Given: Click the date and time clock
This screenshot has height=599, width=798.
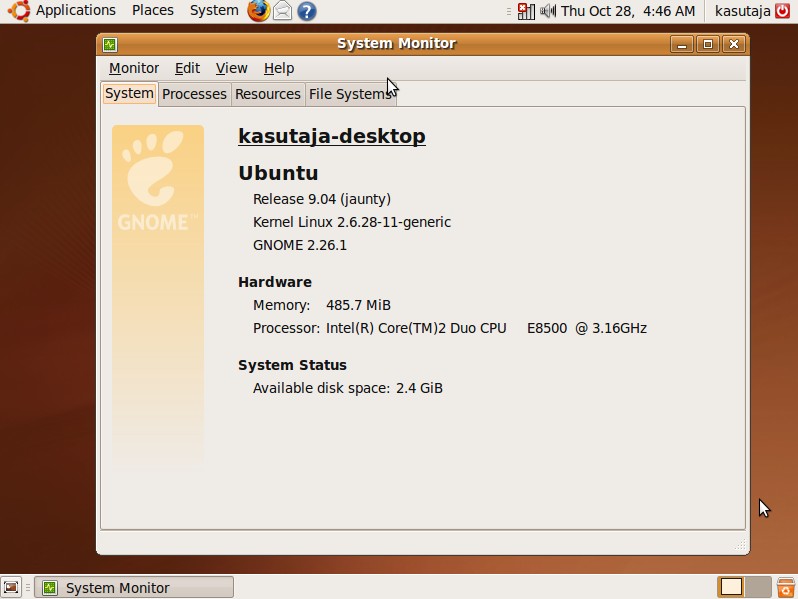Looking at the screenshot, I should pos(628,11).
